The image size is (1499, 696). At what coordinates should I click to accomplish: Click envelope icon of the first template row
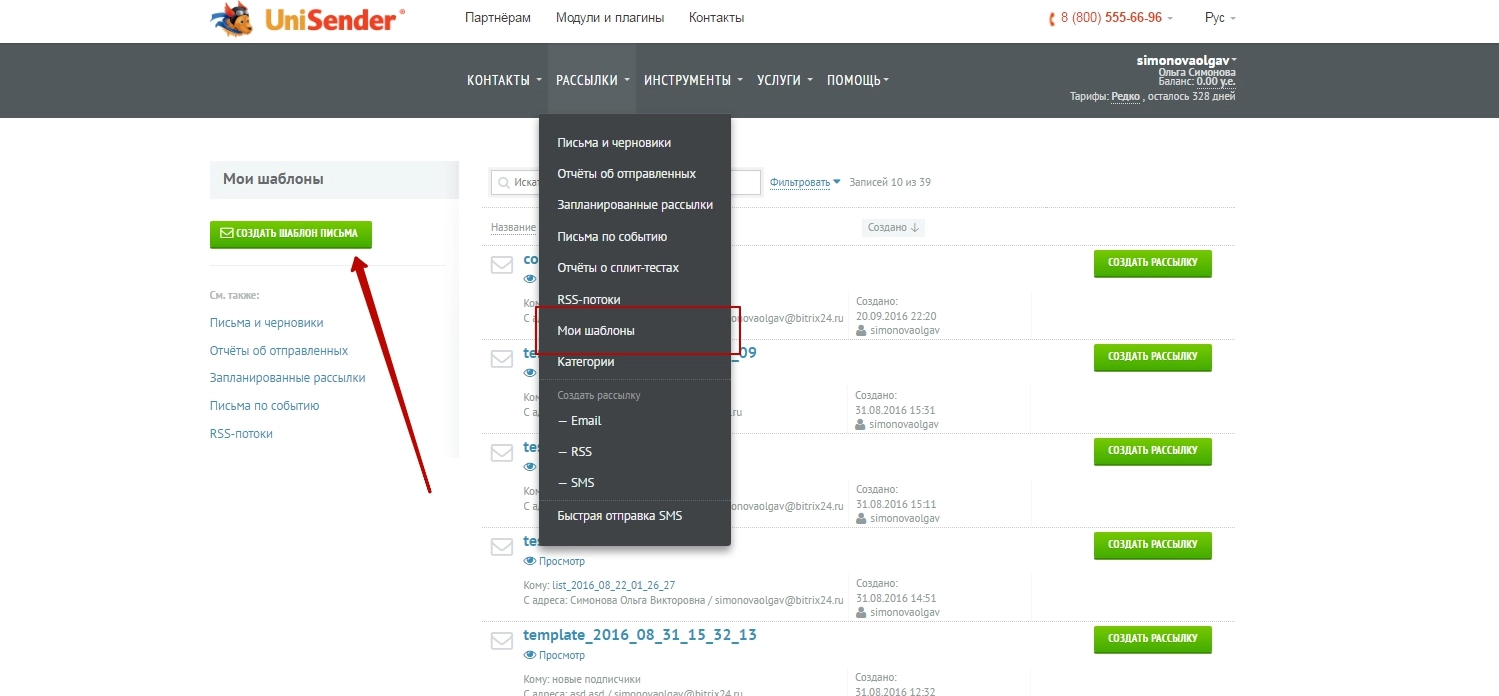point(501,265)
